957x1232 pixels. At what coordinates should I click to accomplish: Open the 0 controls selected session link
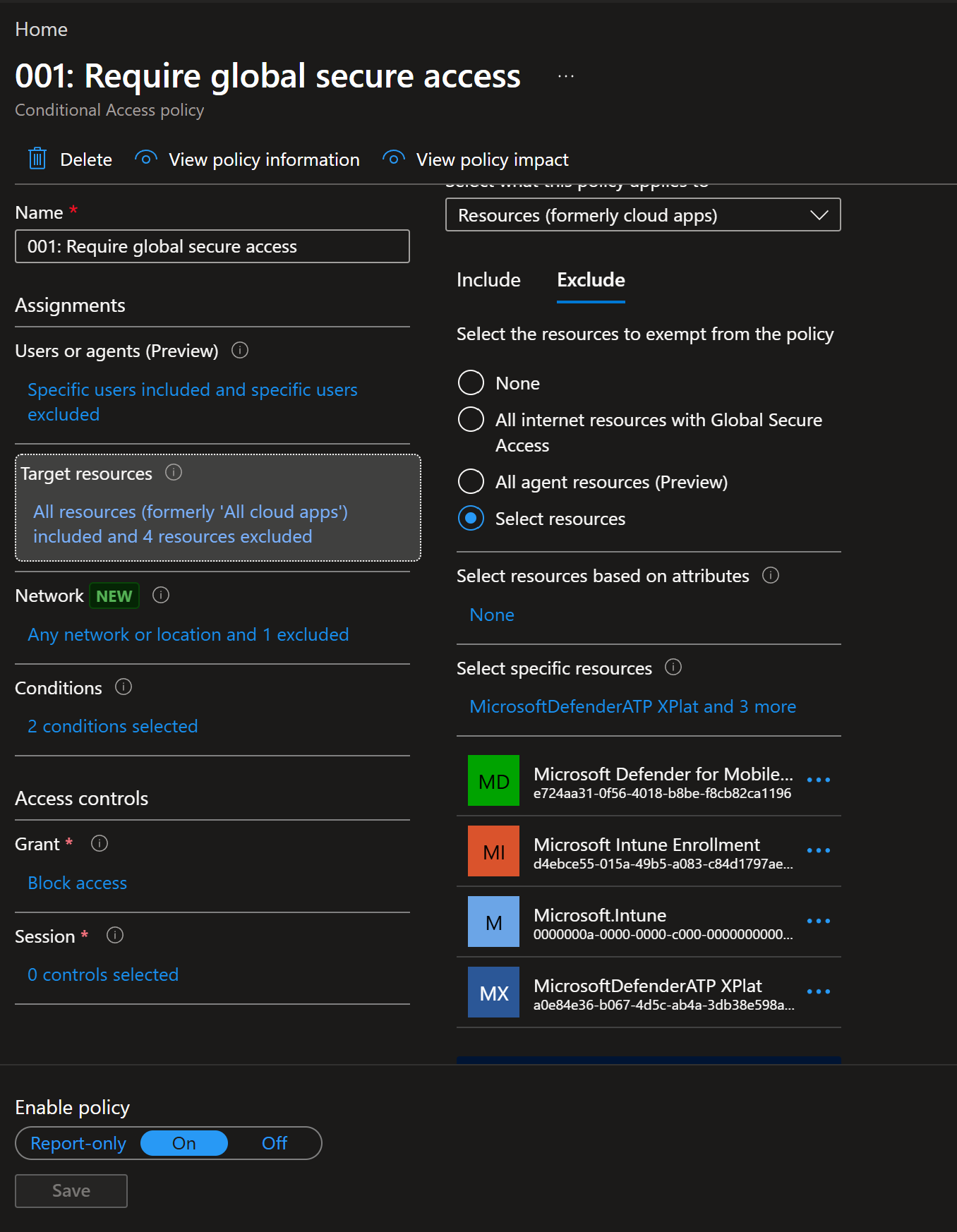point(103,974)
